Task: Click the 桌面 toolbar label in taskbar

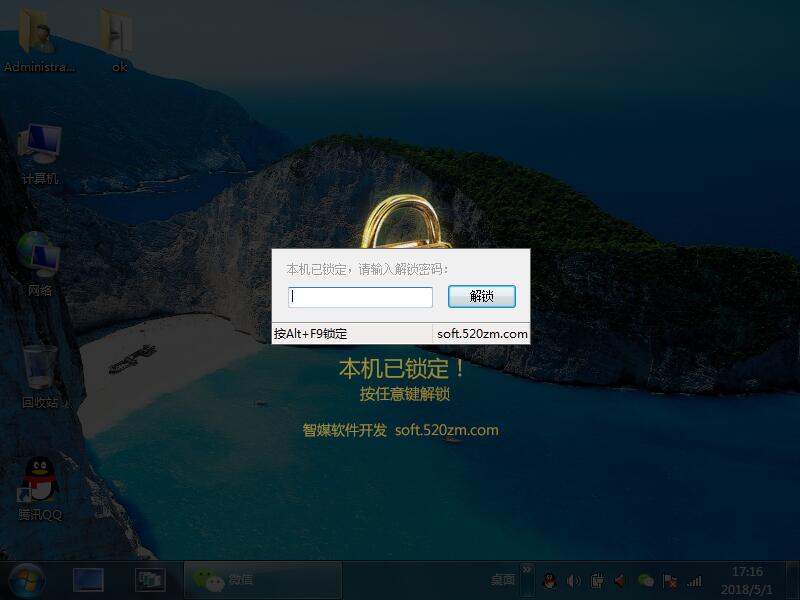Action: coord(502,580)
